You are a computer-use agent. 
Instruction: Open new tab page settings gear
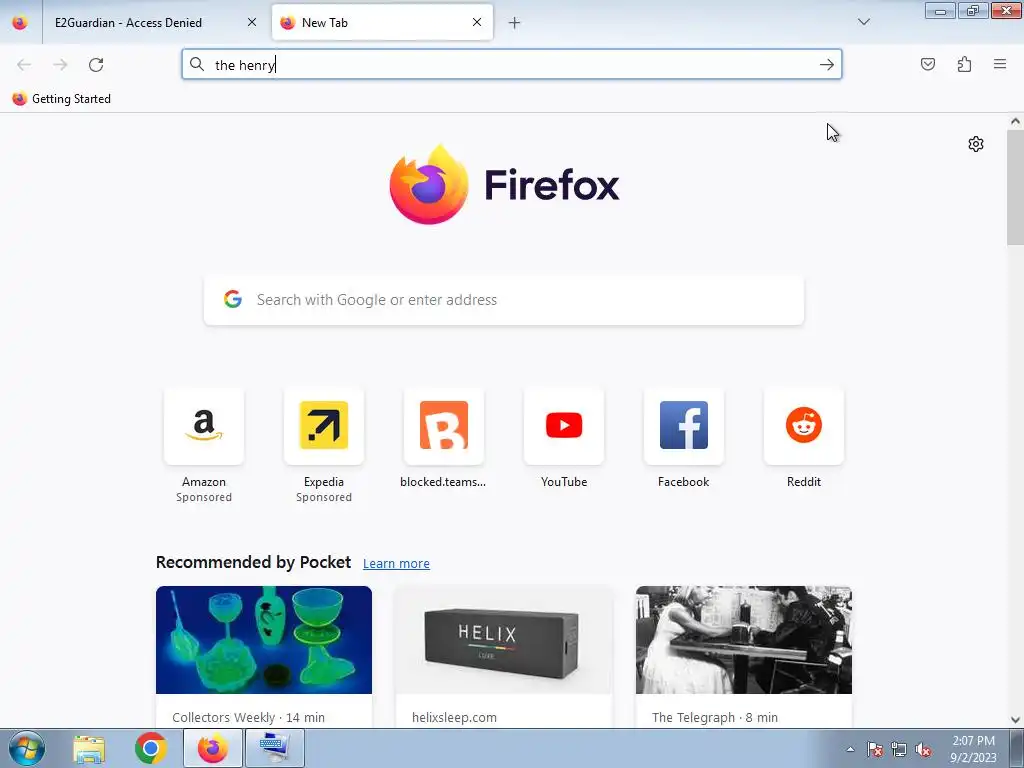[976, 144]
